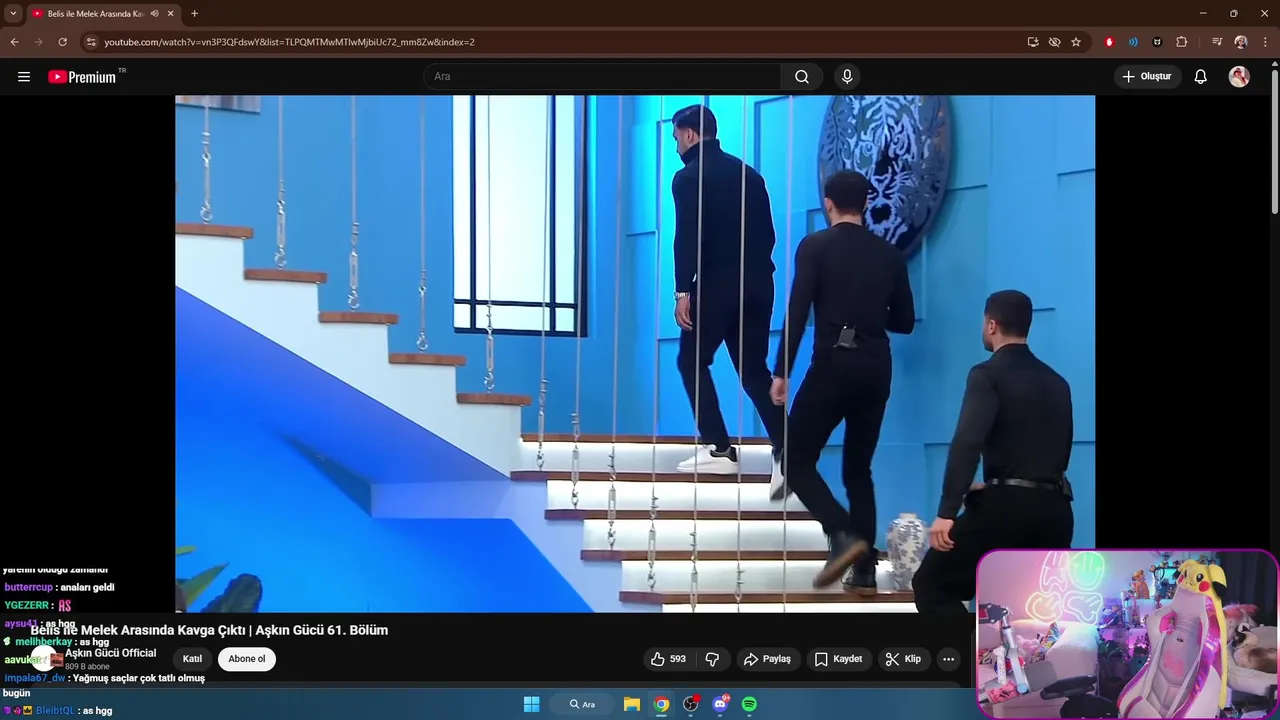Open the YouTube account avatar menu
1280x720 pixels.
[x=1239, y=77]
